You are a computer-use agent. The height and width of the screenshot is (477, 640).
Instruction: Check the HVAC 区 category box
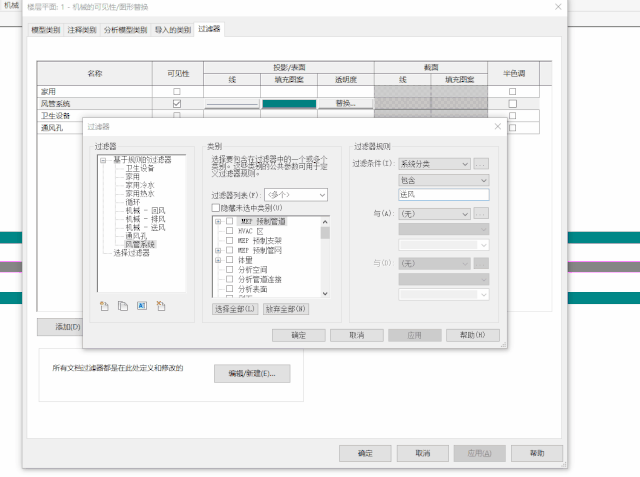[229, 231]
